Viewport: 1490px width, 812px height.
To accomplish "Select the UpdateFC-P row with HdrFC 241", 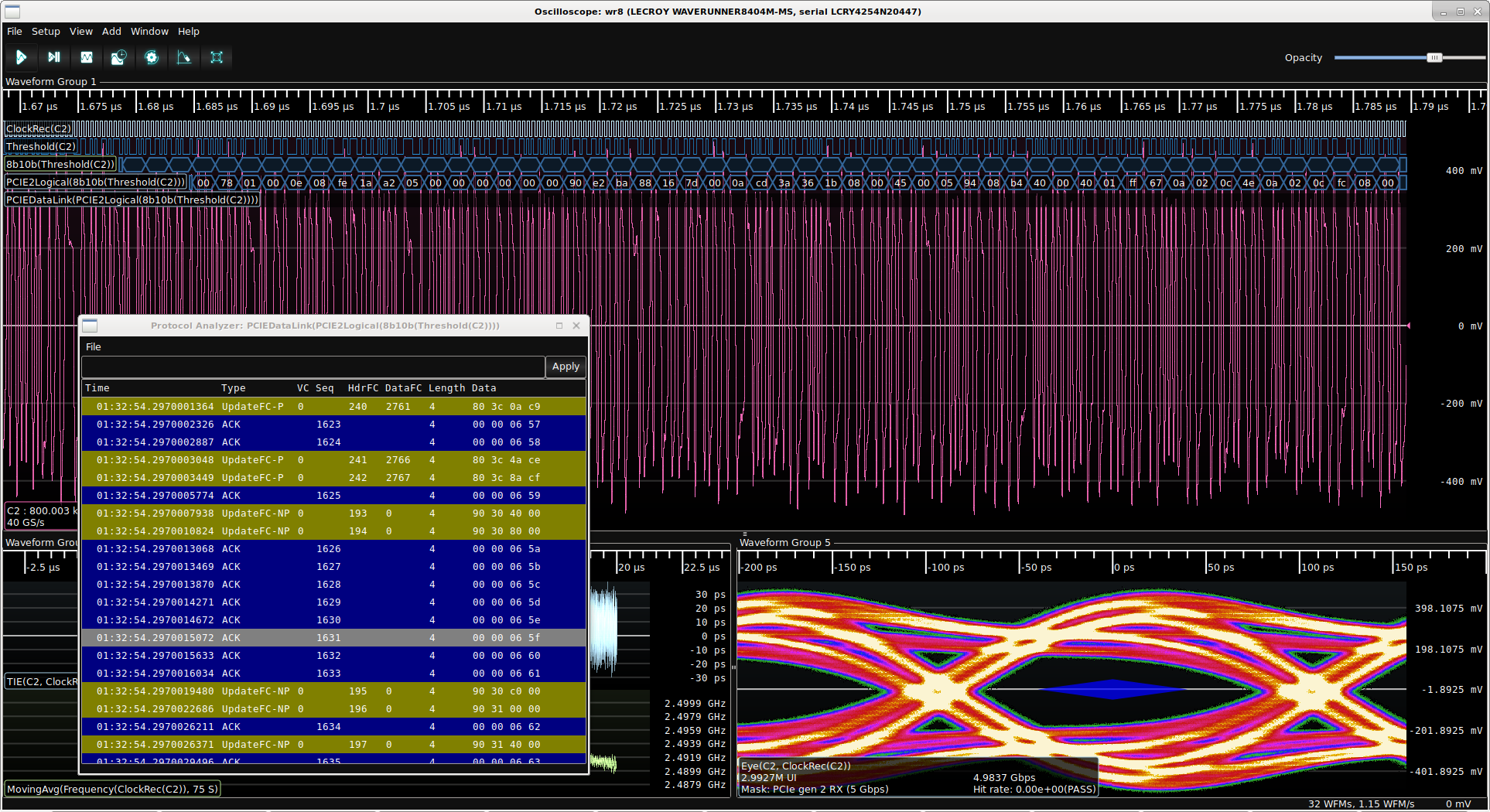I will coord(333,460).
